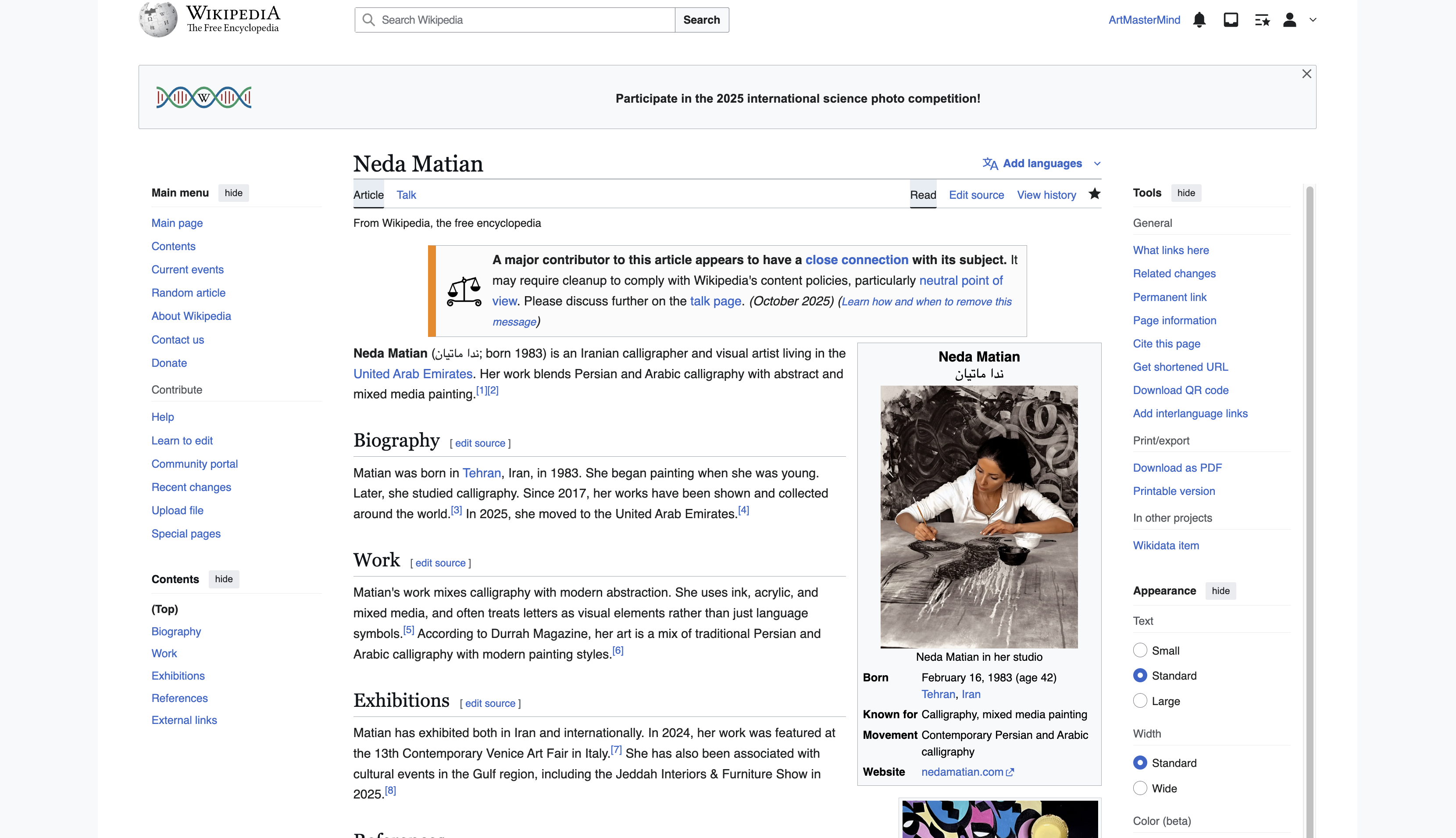Select the Small text size option
This screenshot has width=1456, height=838.
(x=1140, y=650)
